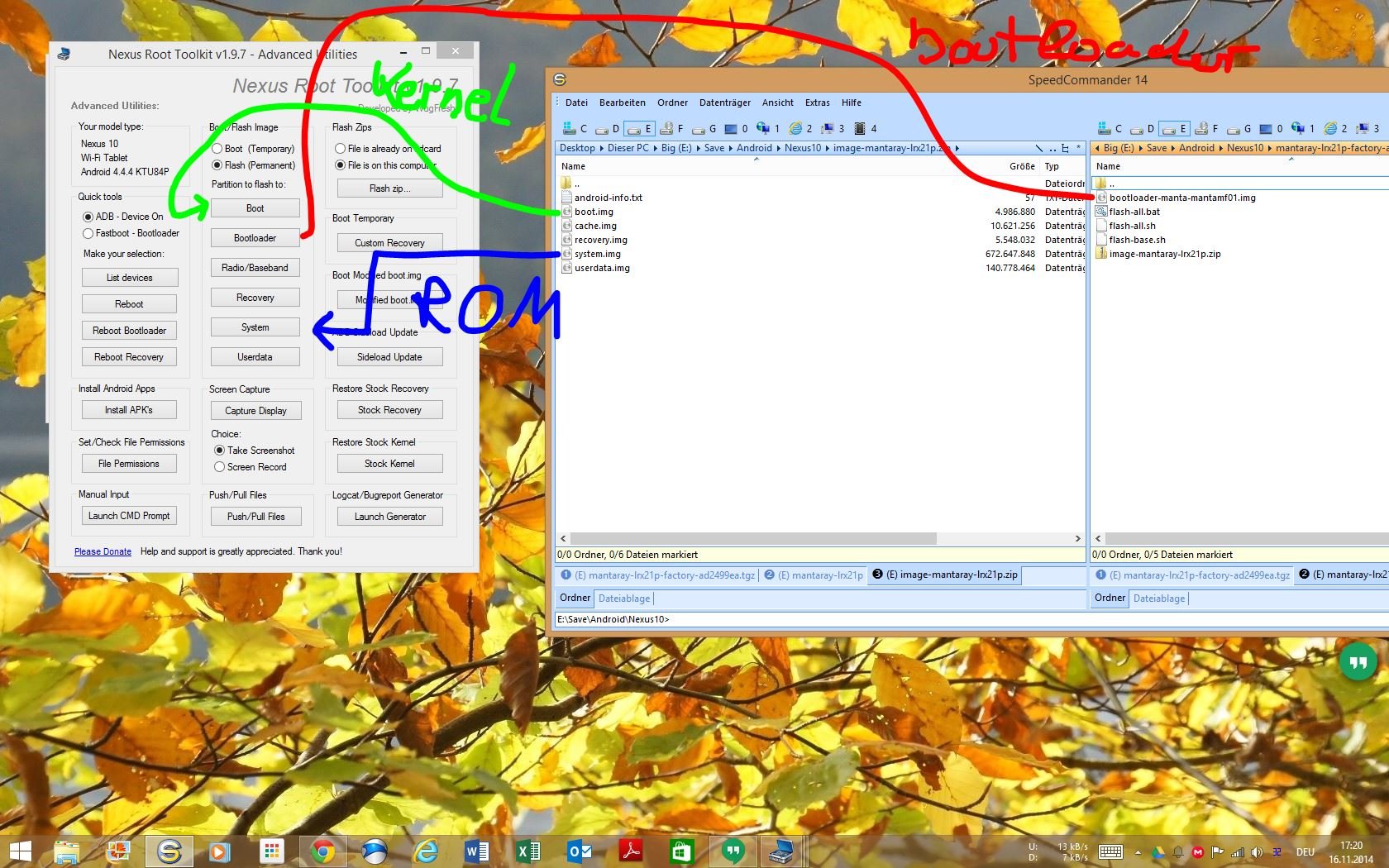Open Internet shortcut 2 in left pane drive bar
Viewport: 1389px width, 868px height.
pyautogui.click(x=800, y=129)
